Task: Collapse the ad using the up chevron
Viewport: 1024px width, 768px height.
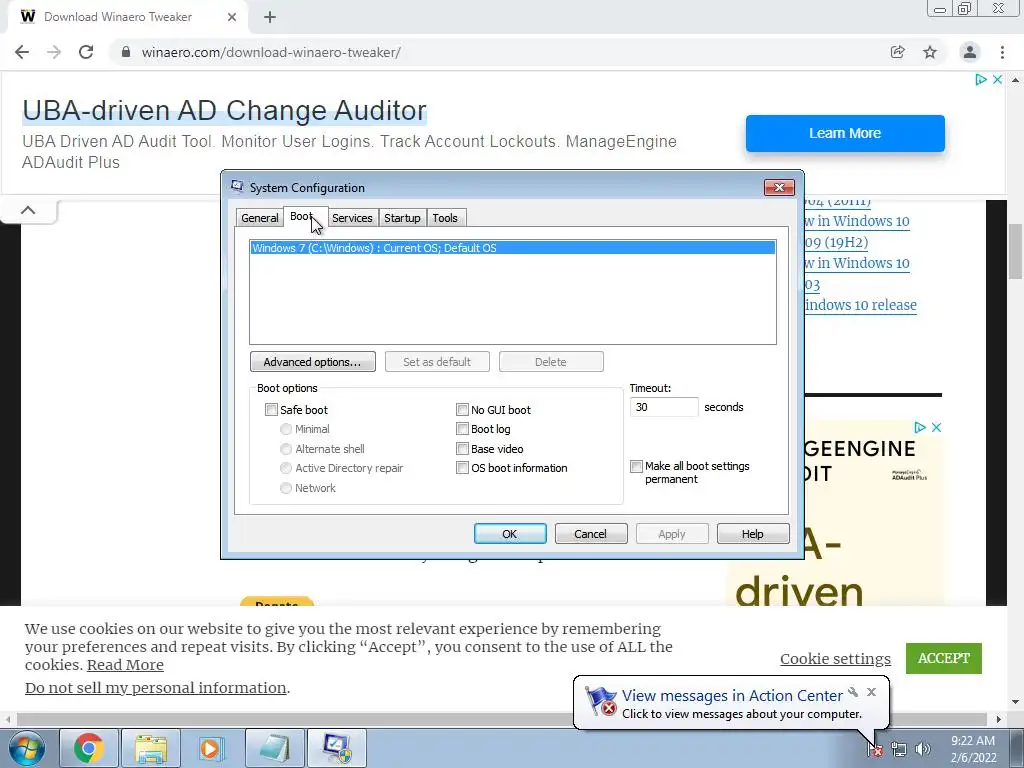Action: pos(28,210)
